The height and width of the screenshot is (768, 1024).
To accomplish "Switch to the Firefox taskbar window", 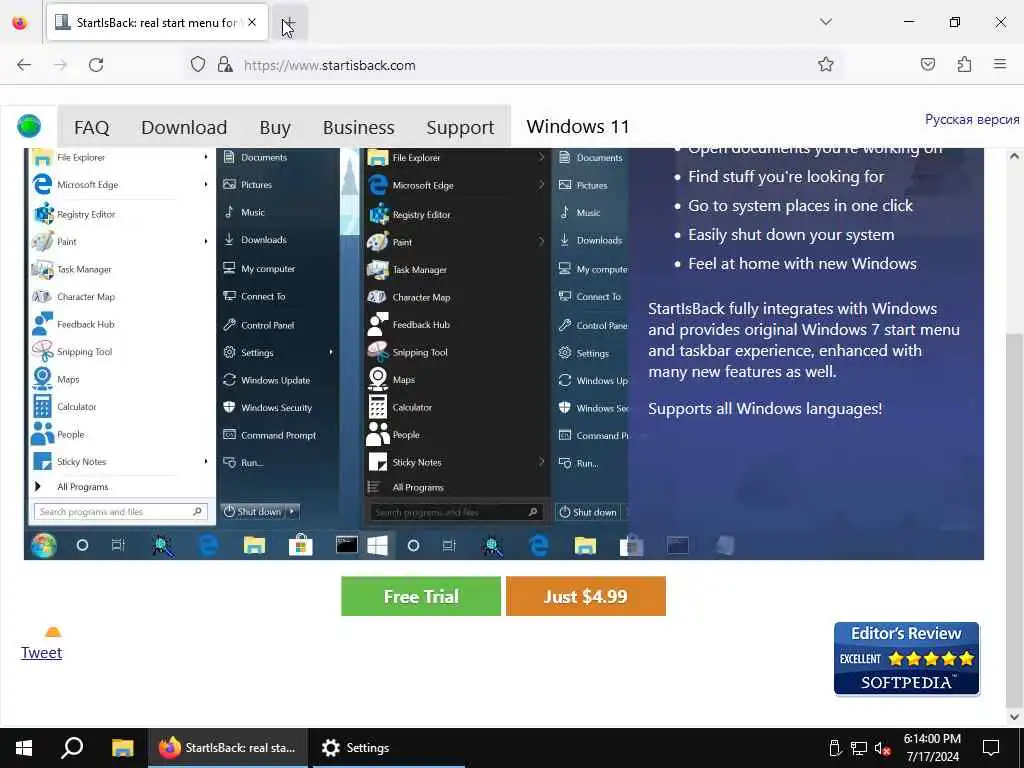I will coord(228,748).
